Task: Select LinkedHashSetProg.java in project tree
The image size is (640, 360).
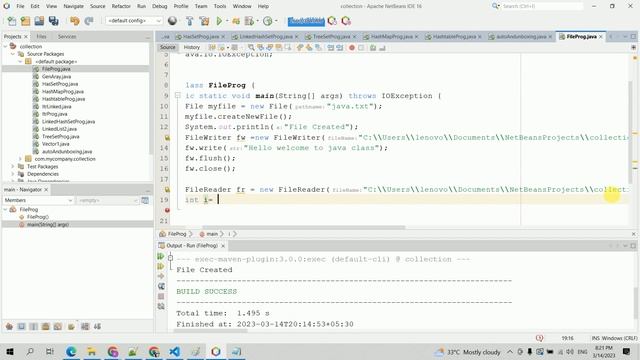Action: (x=68, y=122)
